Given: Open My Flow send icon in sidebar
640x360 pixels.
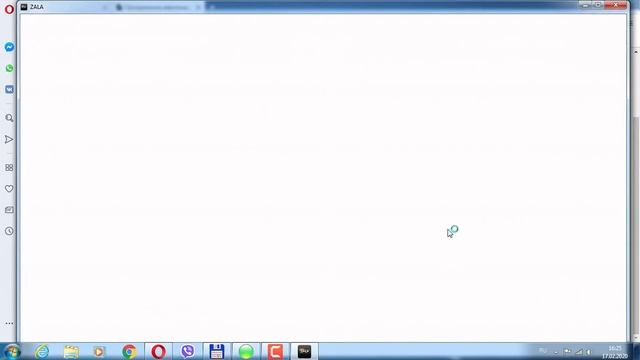Looking at the screenshot, I should pos(9,140).
